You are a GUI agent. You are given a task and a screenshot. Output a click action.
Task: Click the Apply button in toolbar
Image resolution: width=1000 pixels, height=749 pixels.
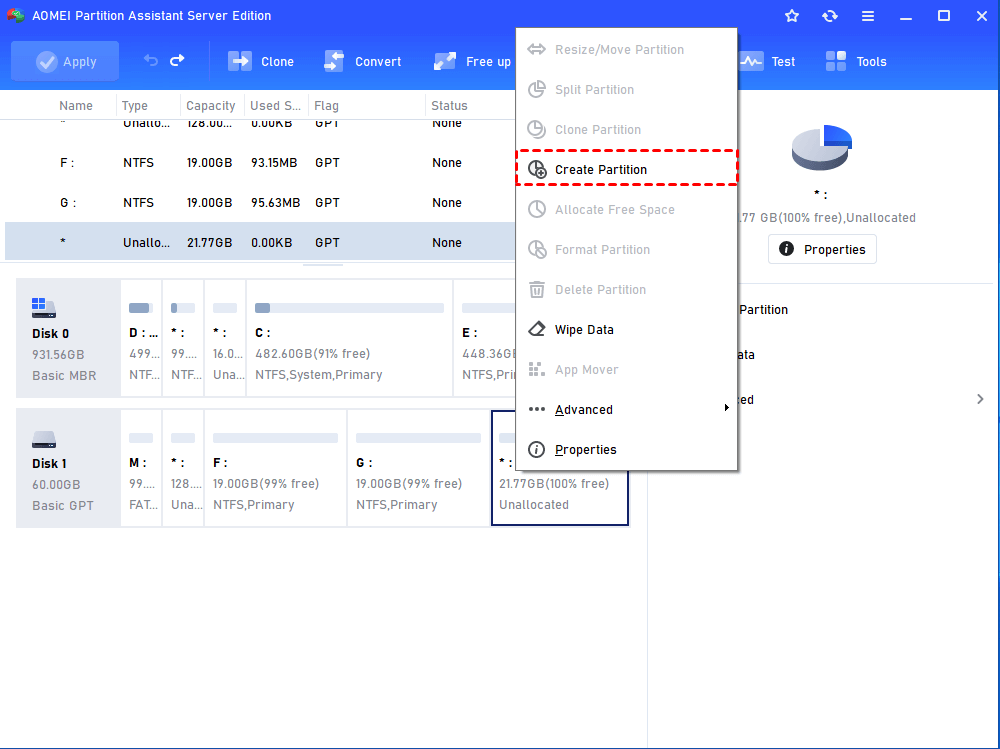(x=65, y=61)
